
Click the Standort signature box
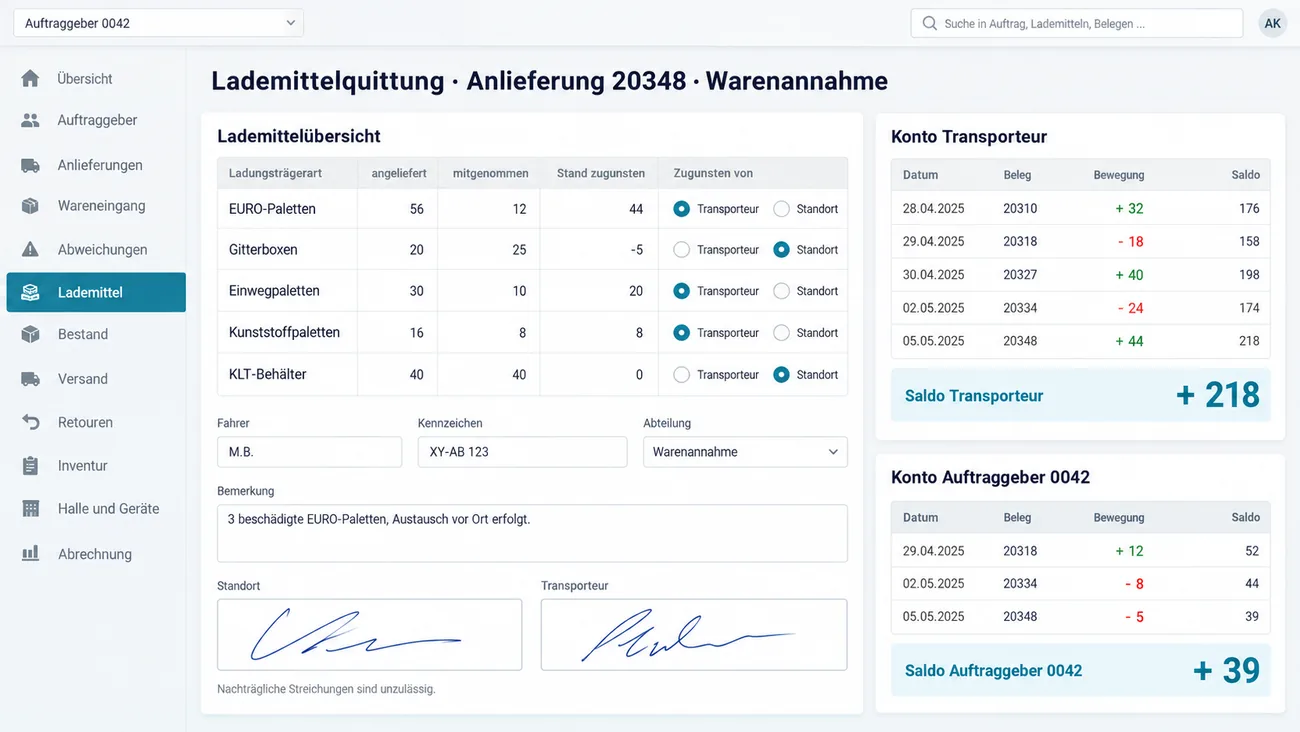pyautogui.click(x=369, y=634)
